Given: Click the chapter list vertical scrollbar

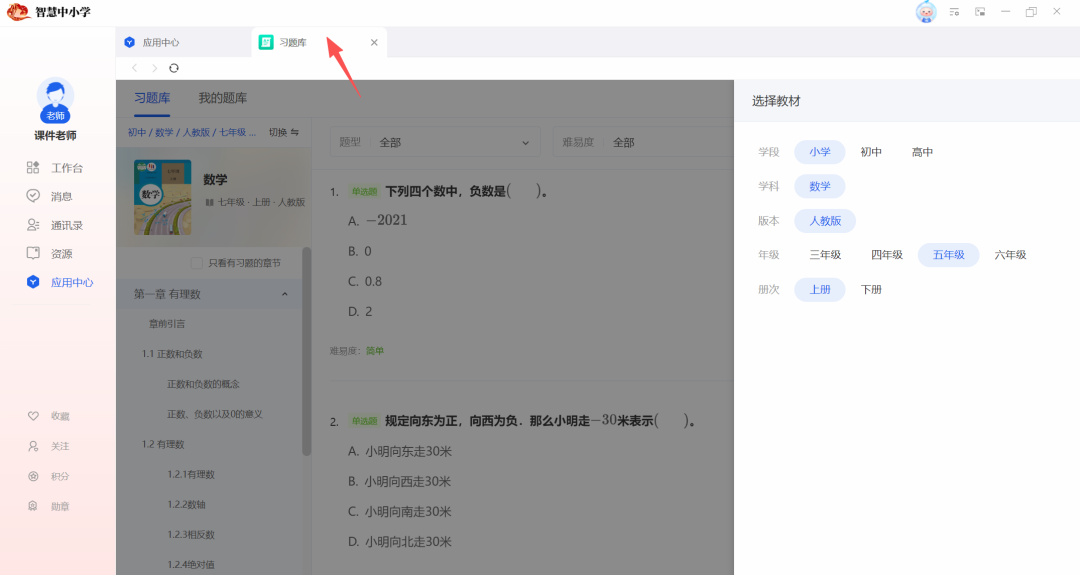Looking at the screenshot, I should [x=306, y=350].
